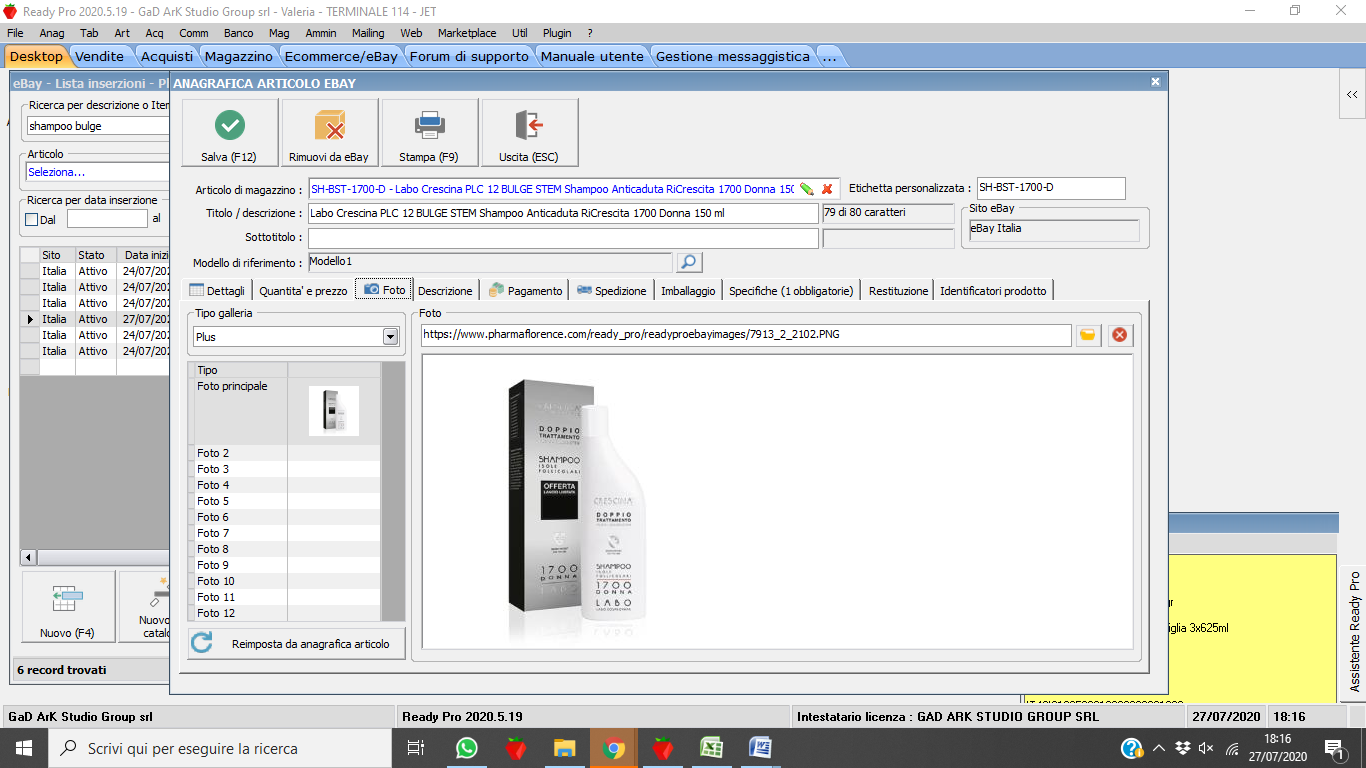
Task: Switch to the Vendite main tab
Action: coord(100,56)
